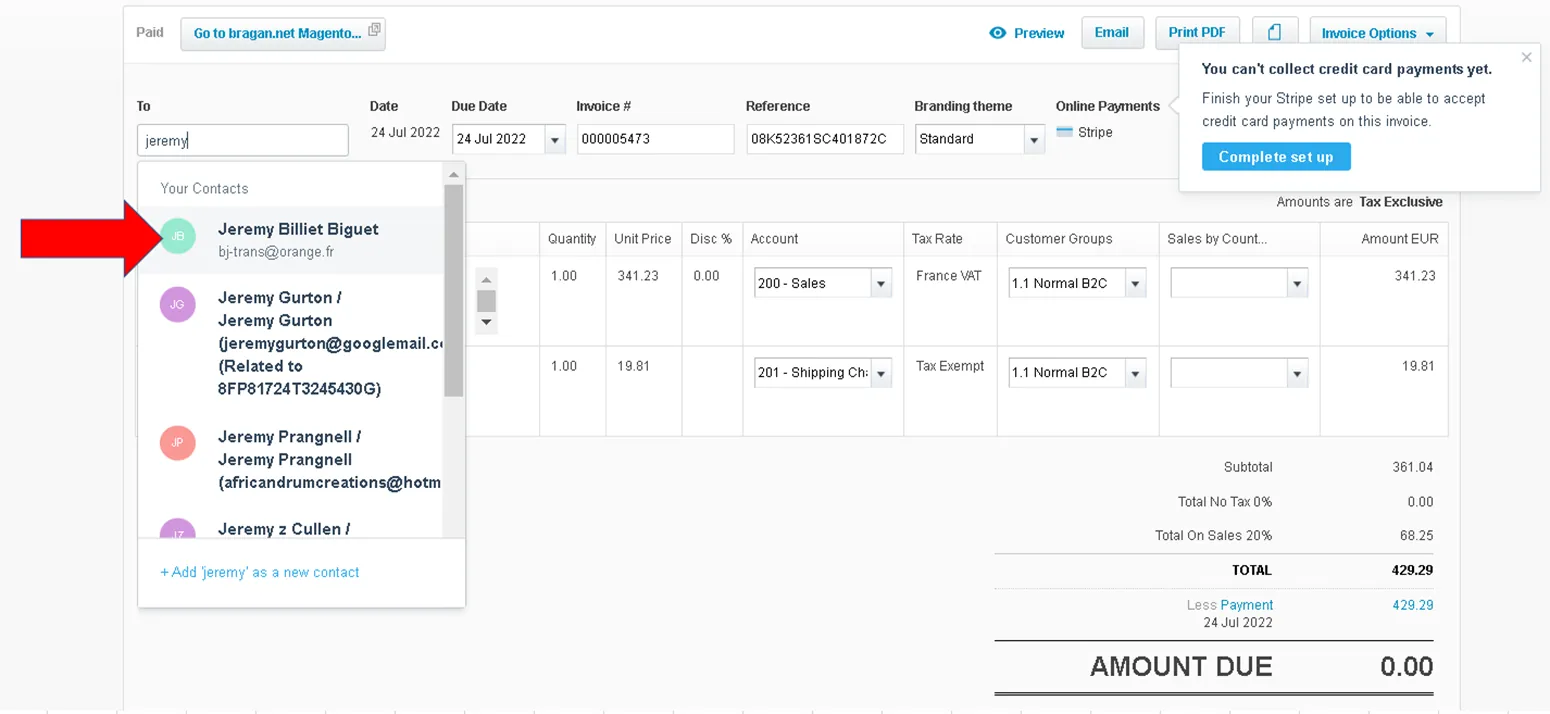Click the contacts list scrollbar thumb
Image resolution: width=1550 pixels, height=714 pixels.
(x=454, y=290)
